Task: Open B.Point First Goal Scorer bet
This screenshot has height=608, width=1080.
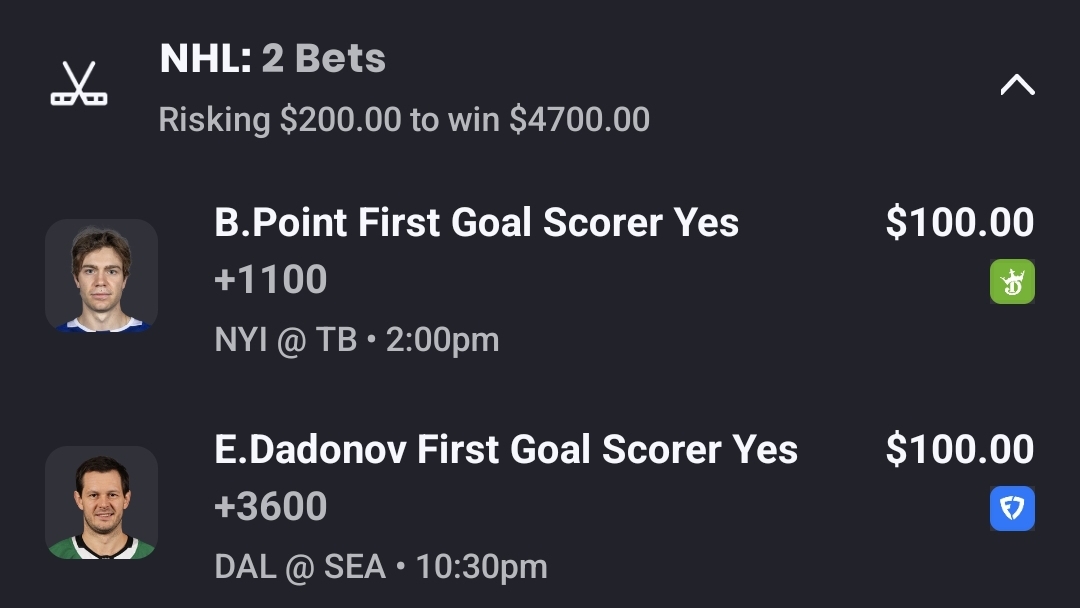Action: [476, 223]
